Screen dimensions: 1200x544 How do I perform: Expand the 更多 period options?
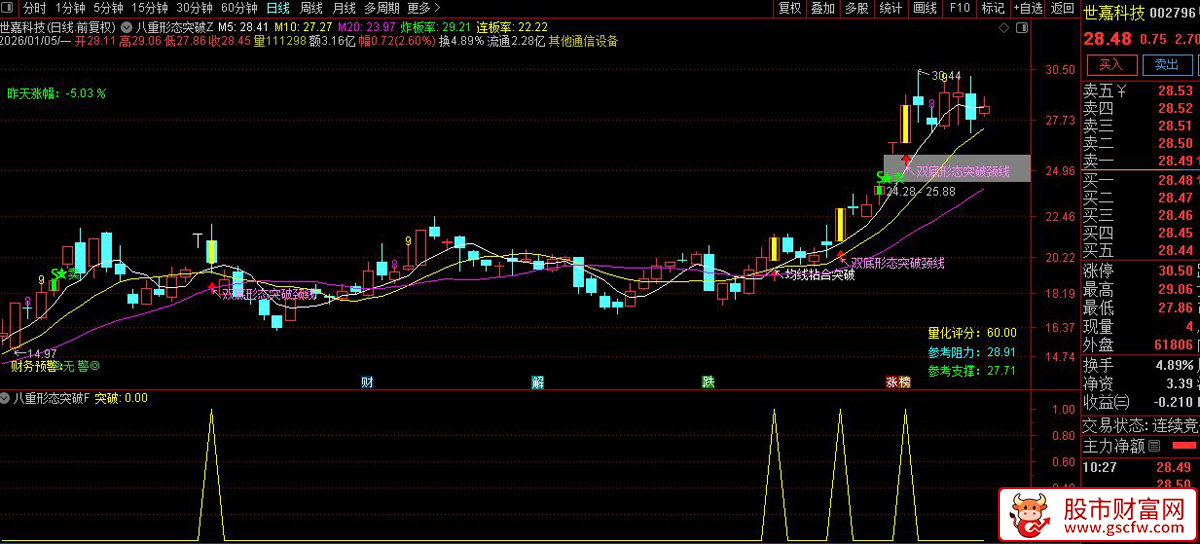pos(423,8)
